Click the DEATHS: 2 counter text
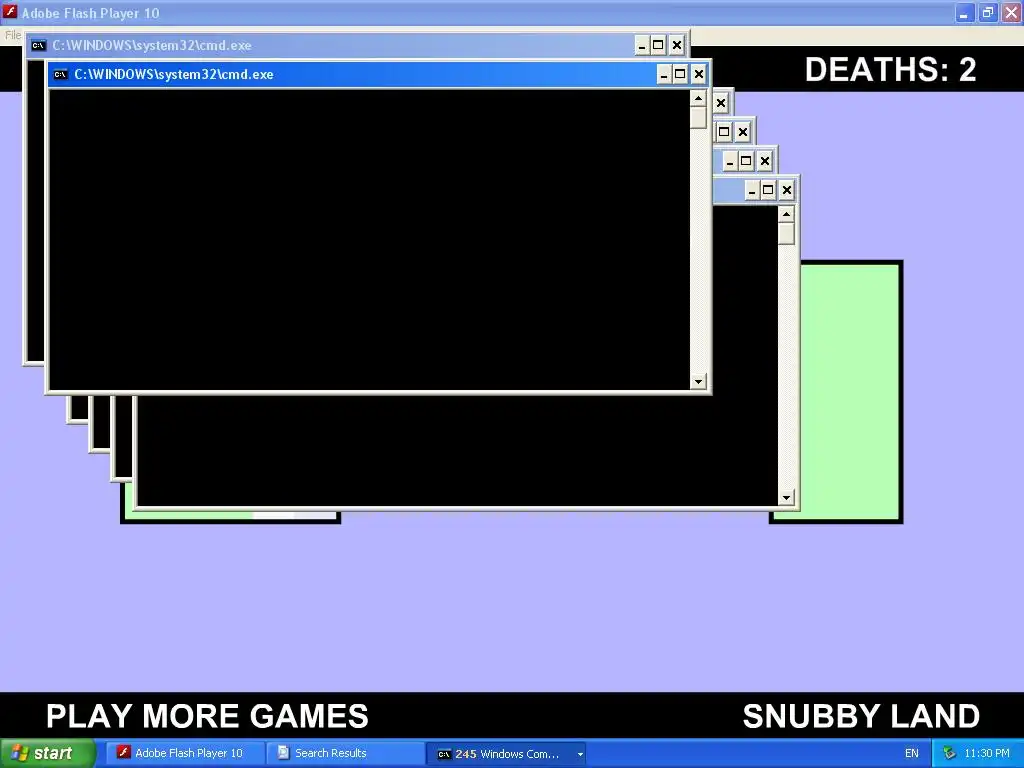This screenshot has width=1024, height=768. (x=890, y=69)
